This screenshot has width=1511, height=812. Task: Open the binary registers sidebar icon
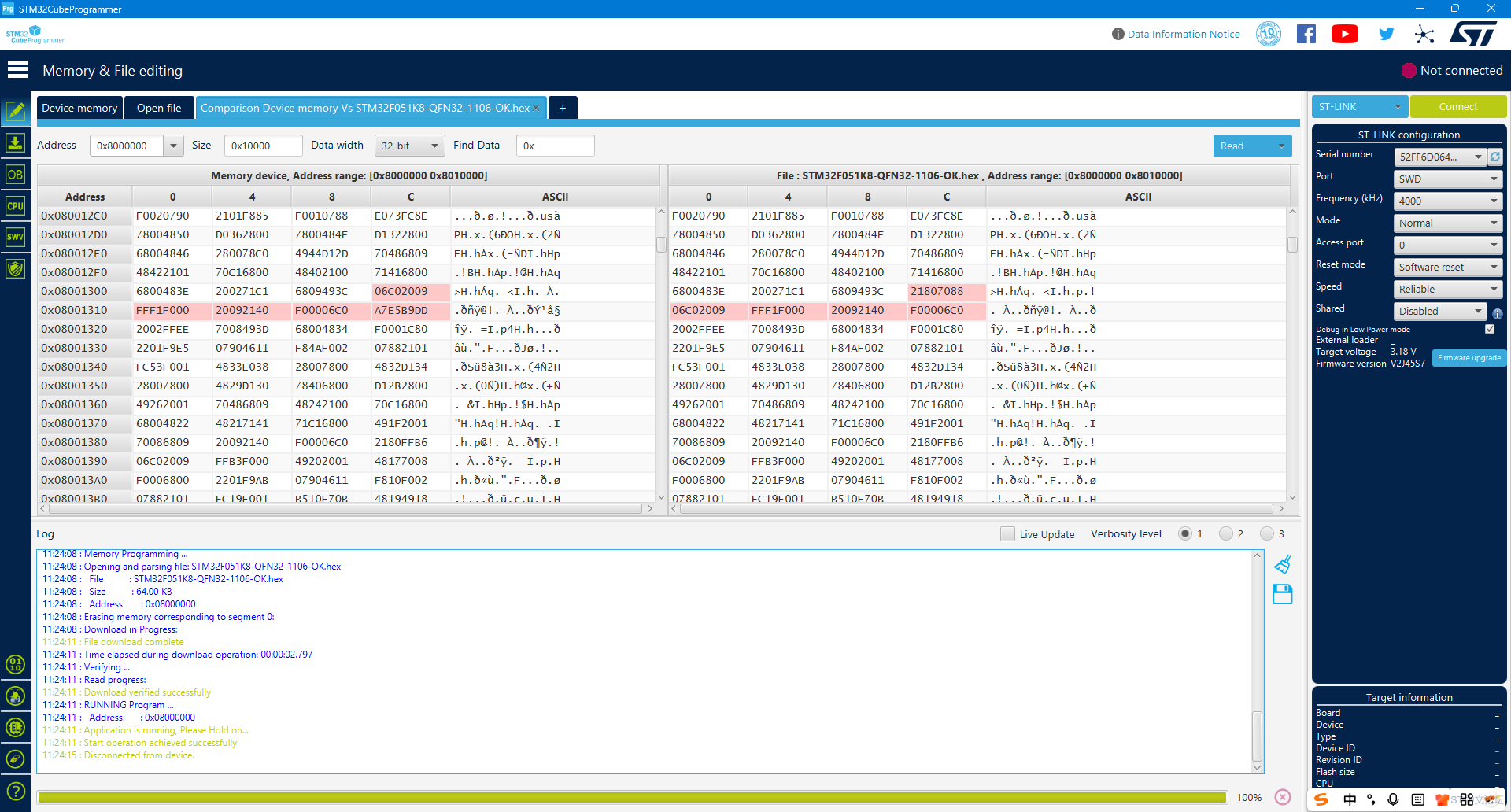(15, 664)
